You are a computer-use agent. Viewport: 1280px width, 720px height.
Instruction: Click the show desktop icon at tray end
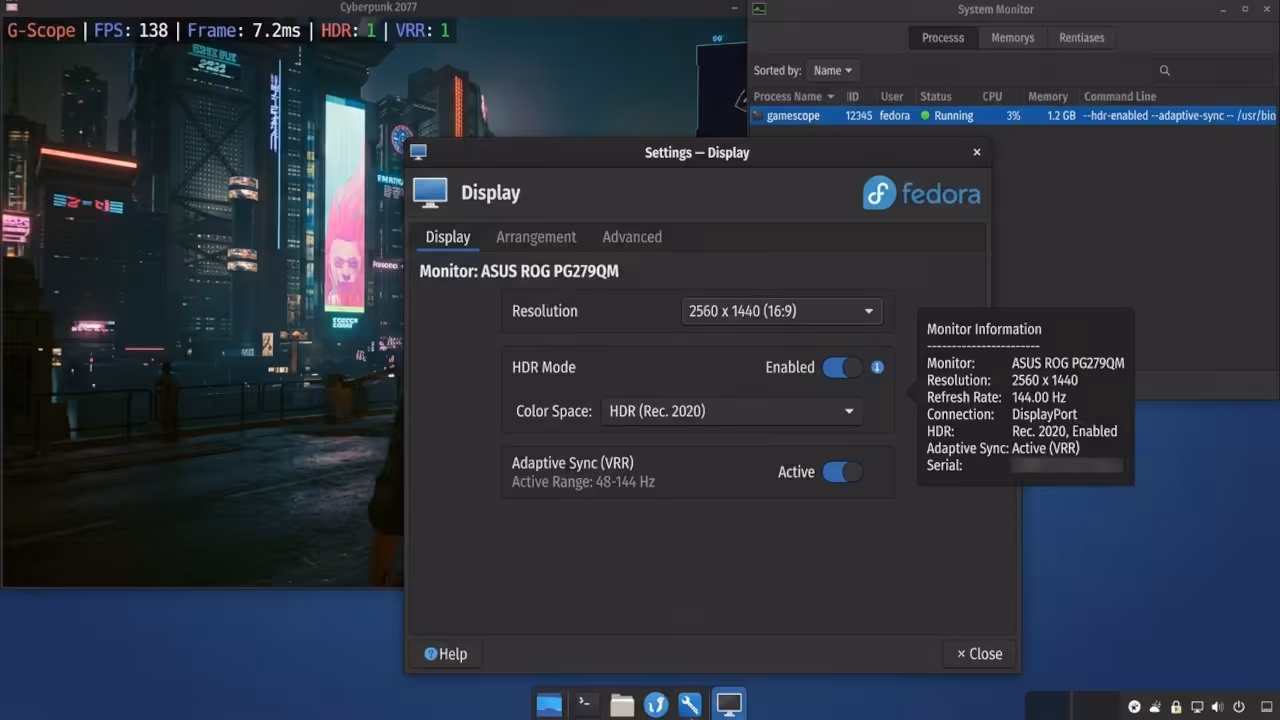[1266, 707]
